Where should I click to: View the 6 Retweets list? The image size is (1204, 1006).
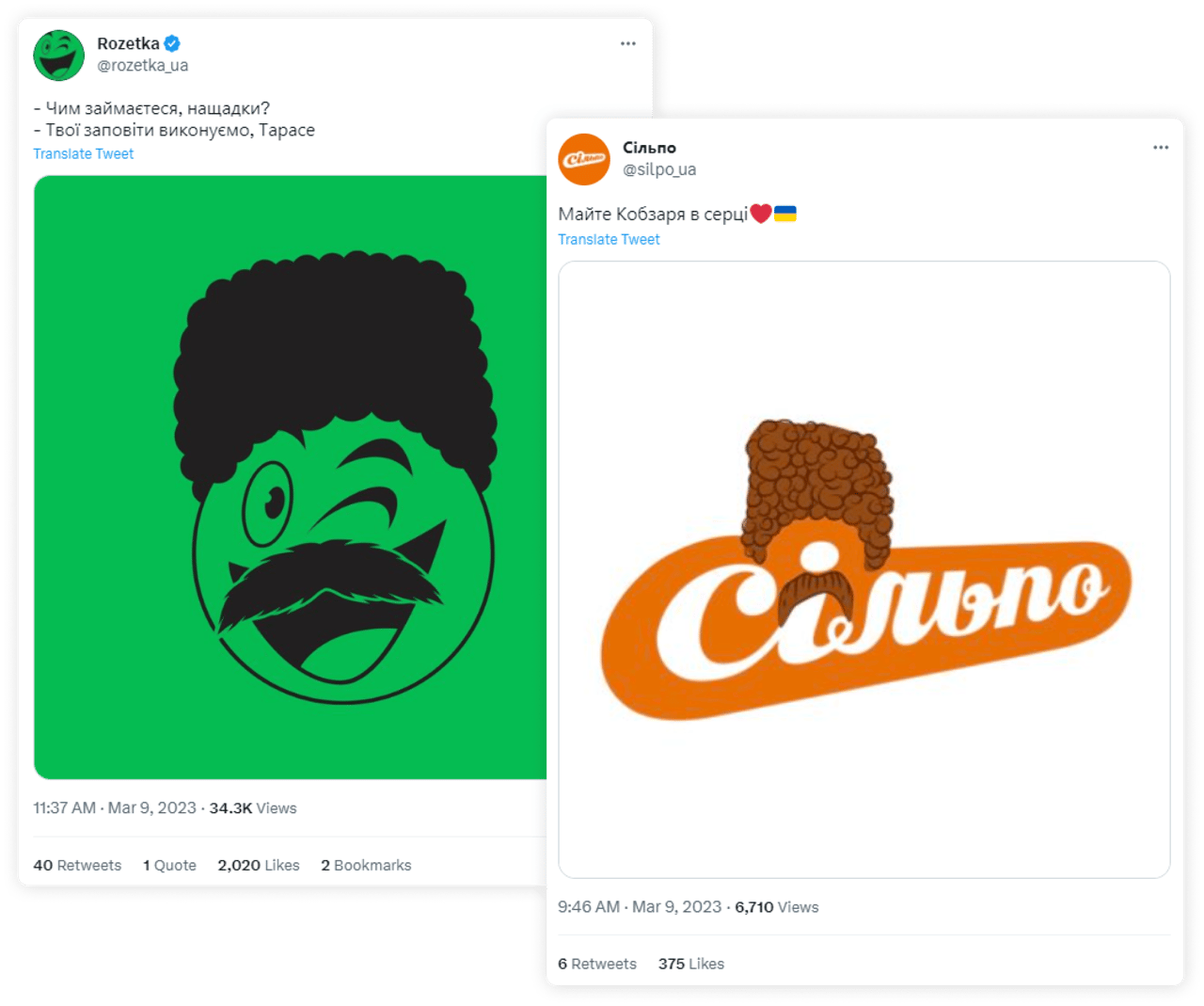click(597, 965)
